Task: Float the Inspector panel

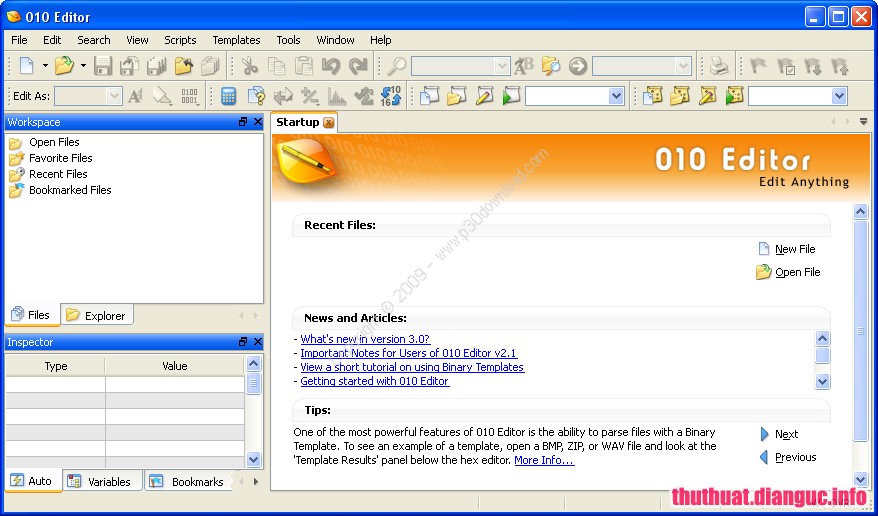Action: [243, 341]
